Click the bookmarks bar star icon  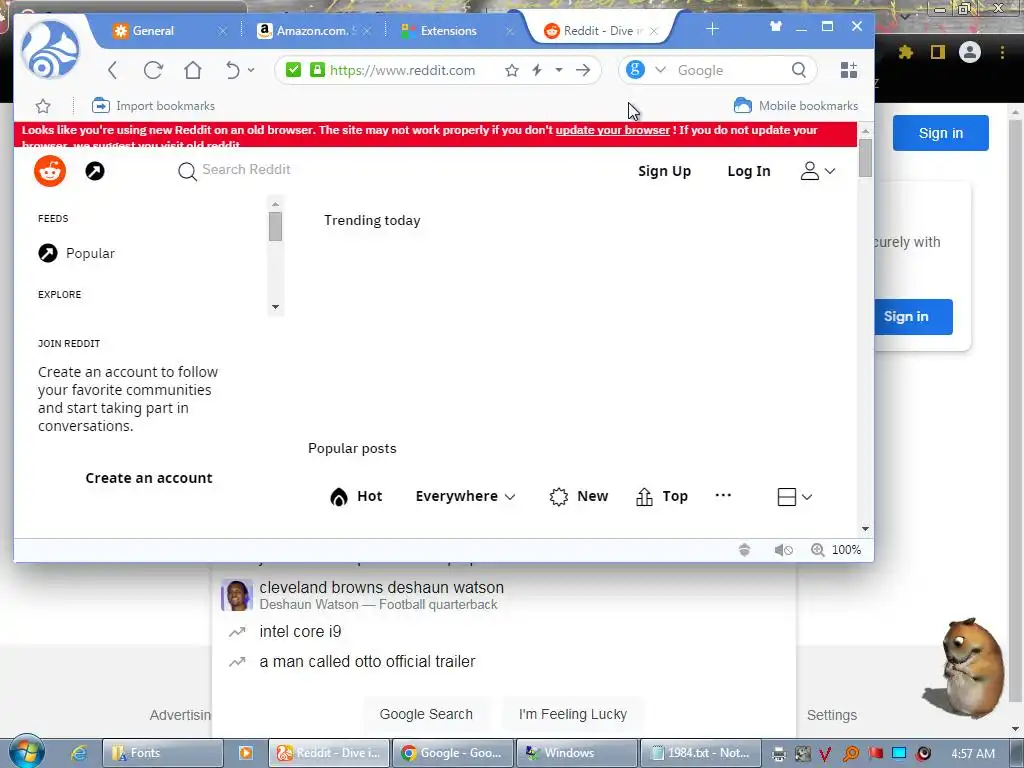(43, 106)
